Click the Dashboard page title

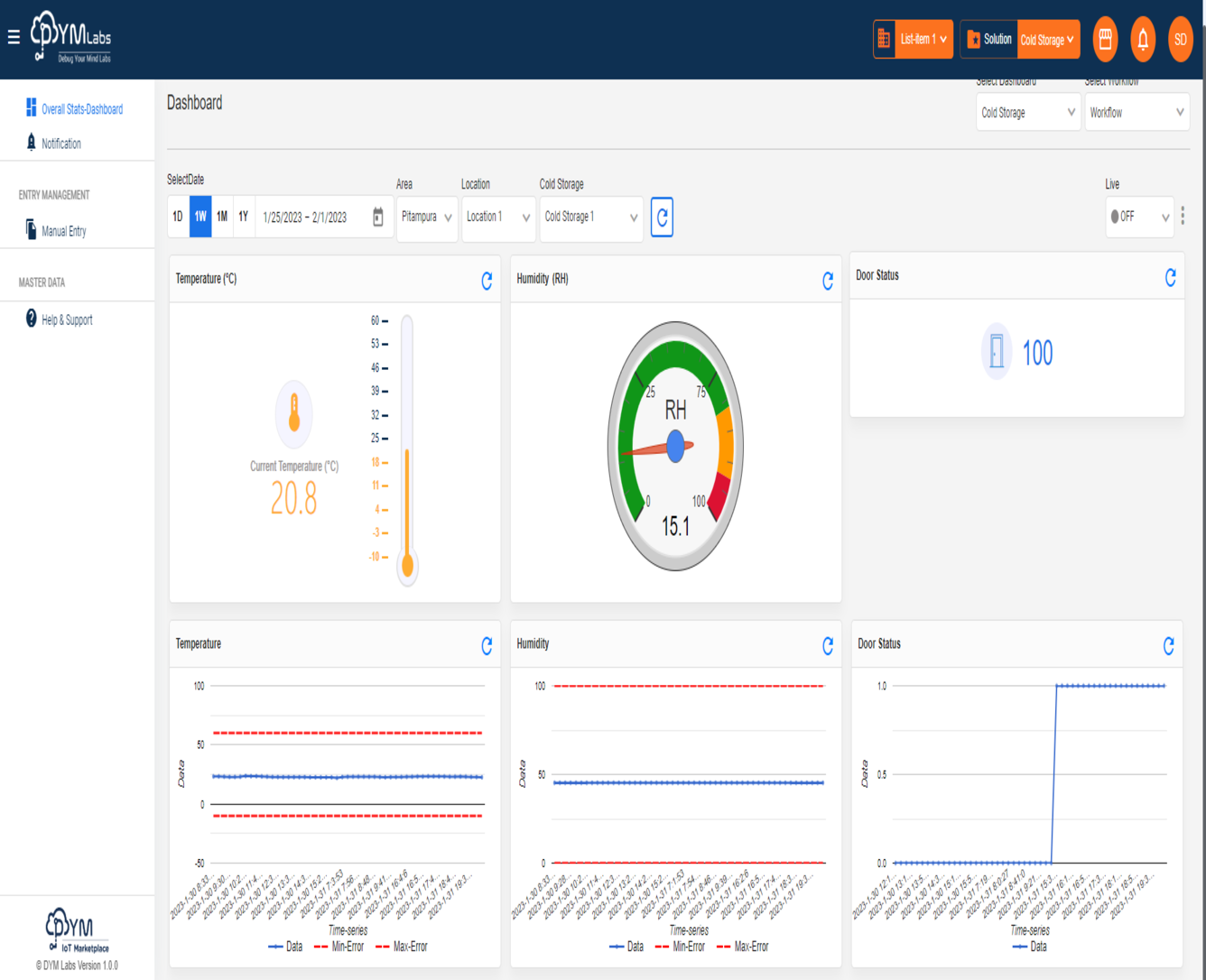coord(194,103)
